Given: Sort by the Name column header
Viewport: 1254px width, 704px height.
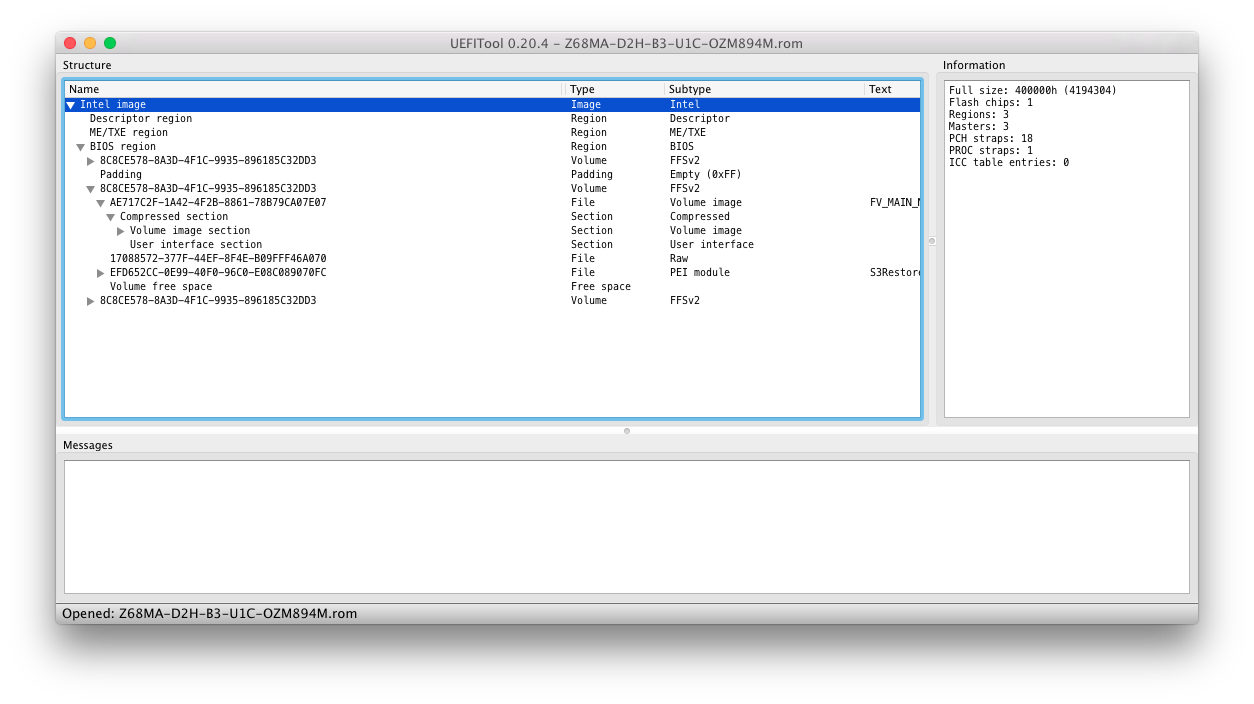Looking at the screenshot, I should pyautogui.click(x=300, y=89).
